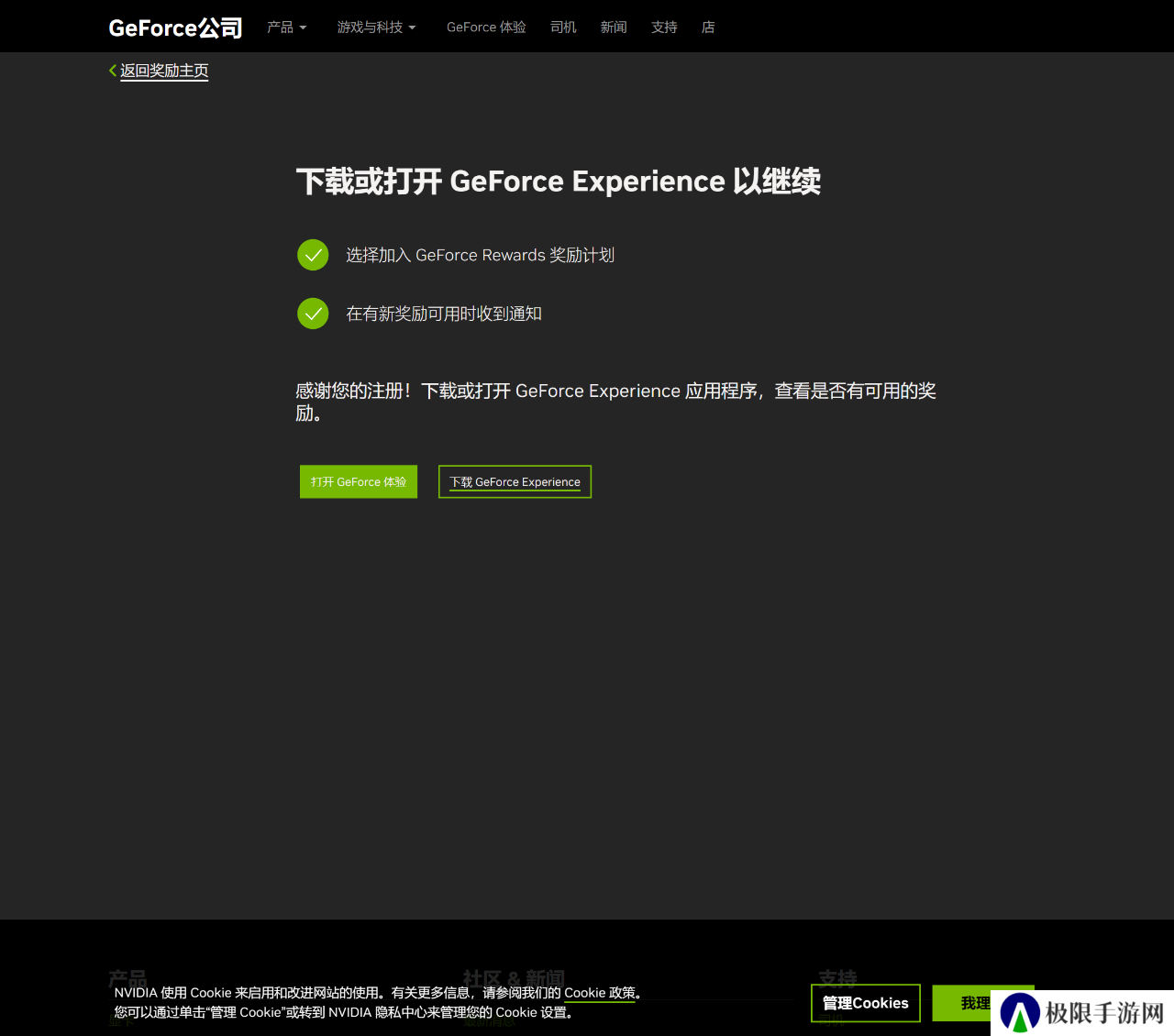Click the back chevron beside 返回奖励主页
This screenshot has height=1036, width=1174.
(113, 71)
